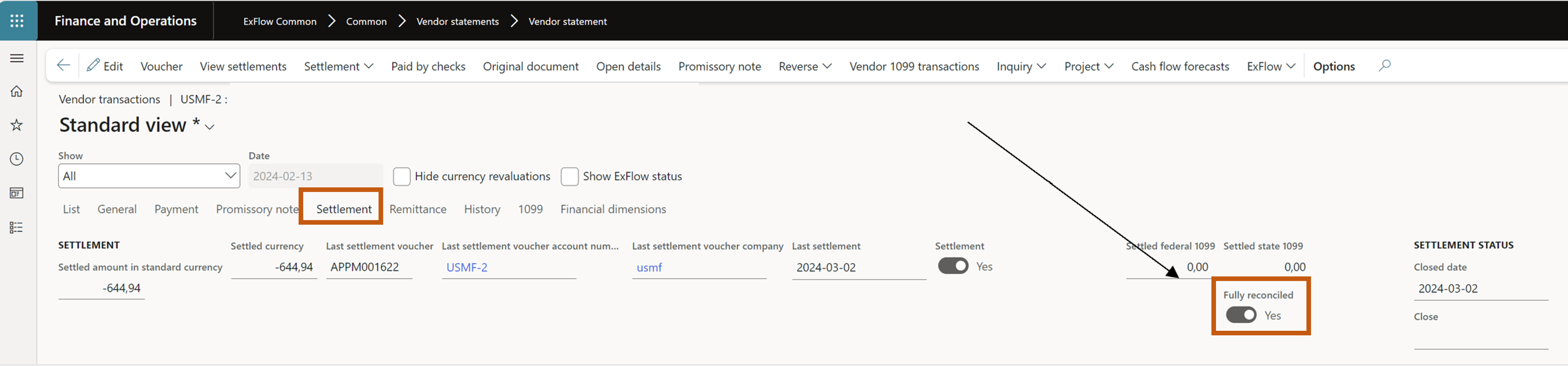Screen dimensions: 1568x366
Task: Switch to the 1099 tab
Action: pos(530,209)
